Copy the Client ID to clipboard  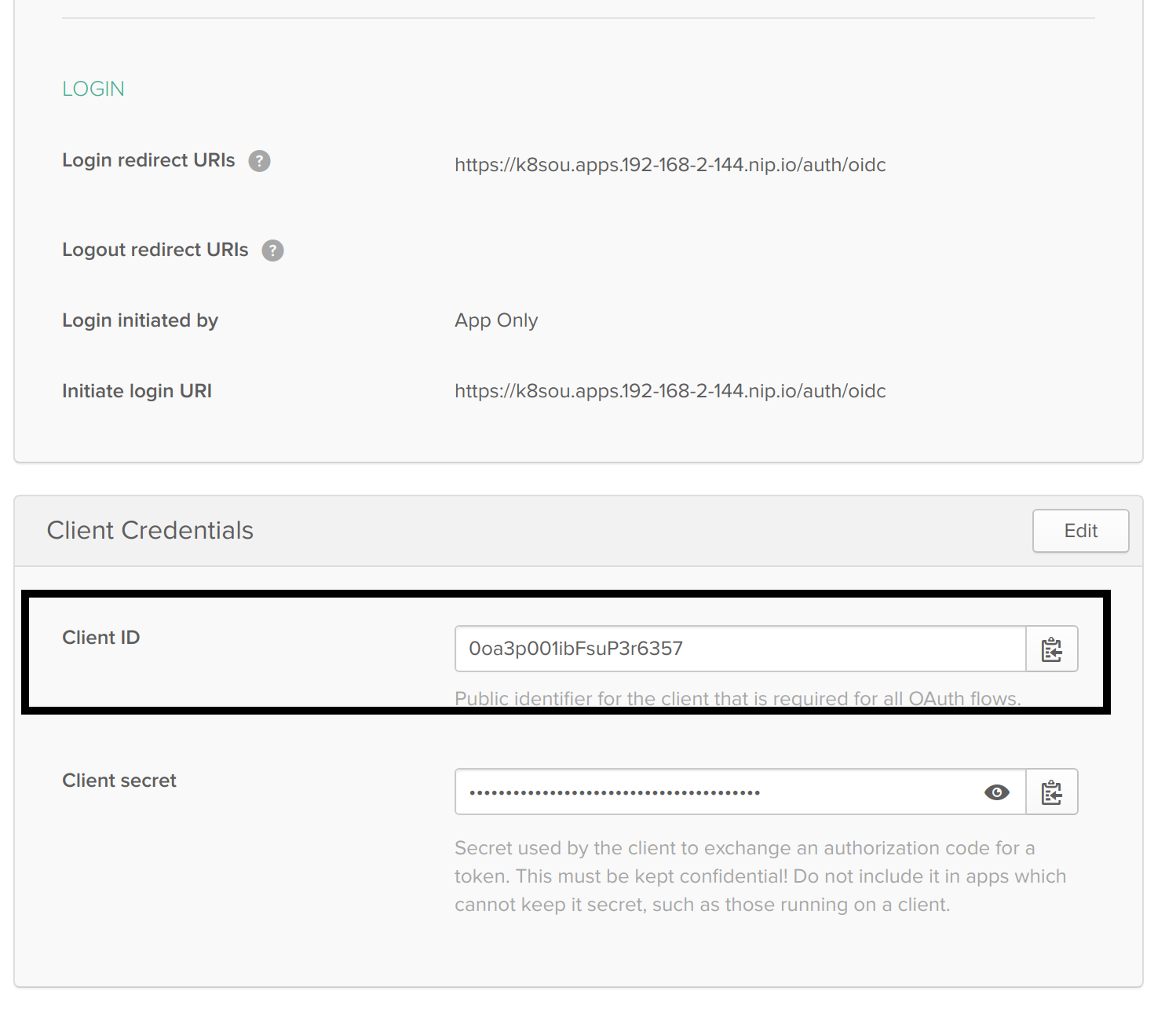click(x=1051, y=649)
